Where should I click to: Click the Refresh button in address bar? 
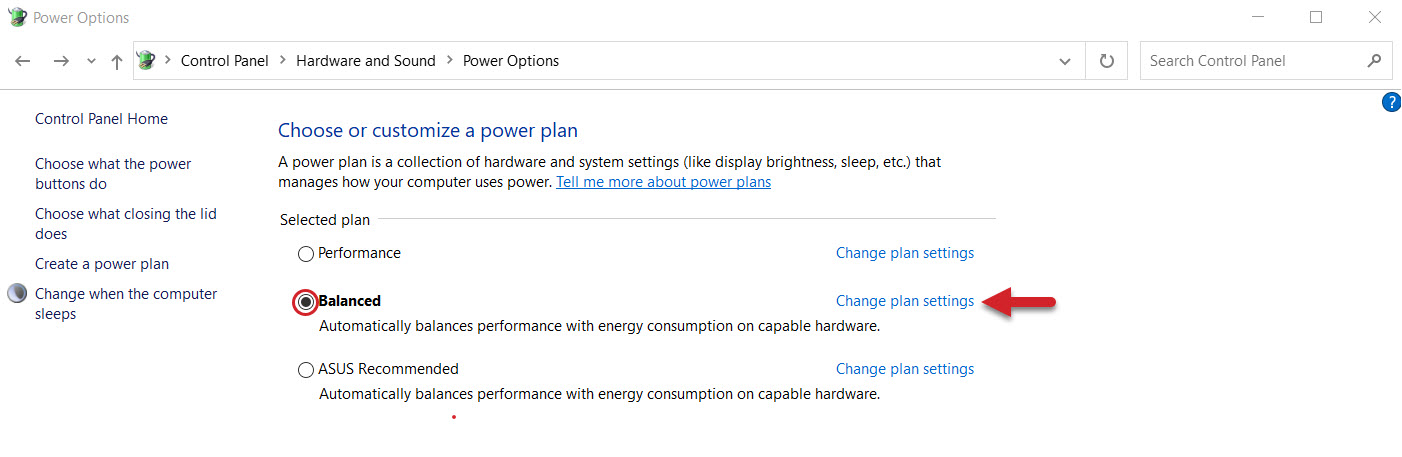pos(1106,61)
